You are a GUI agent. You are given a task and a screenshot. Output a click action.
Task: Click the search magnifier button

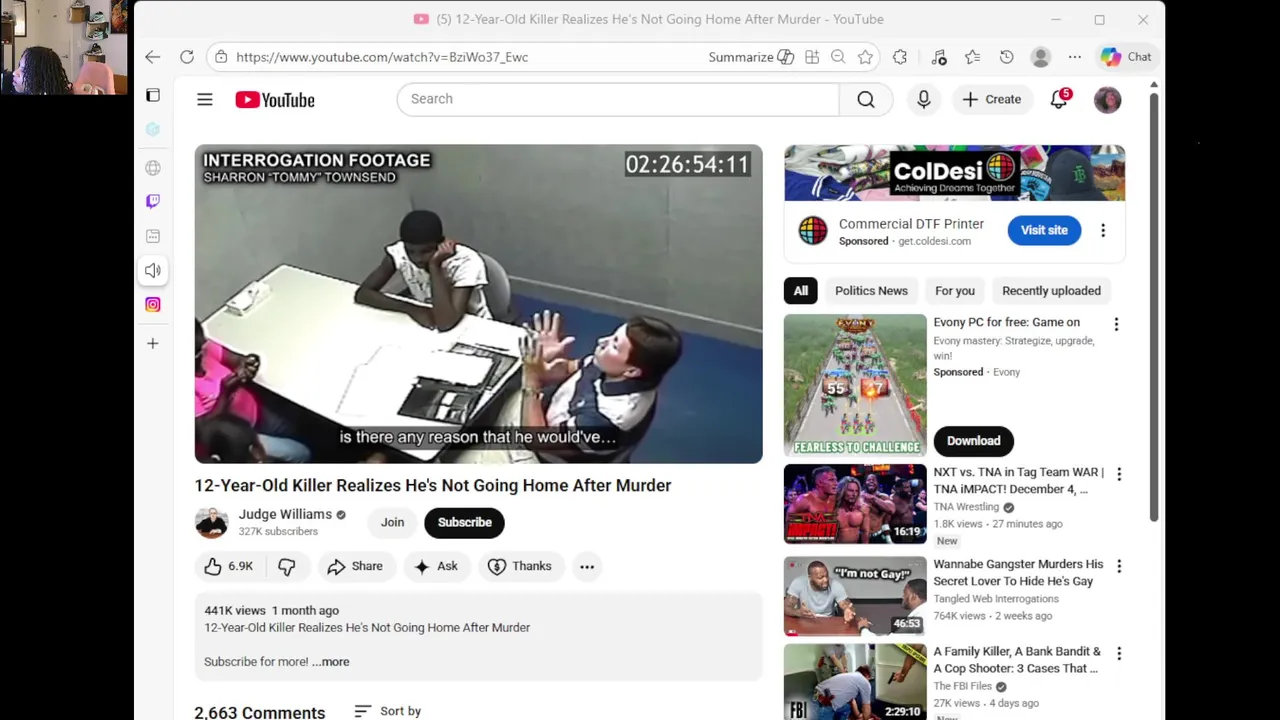[866, 99]
